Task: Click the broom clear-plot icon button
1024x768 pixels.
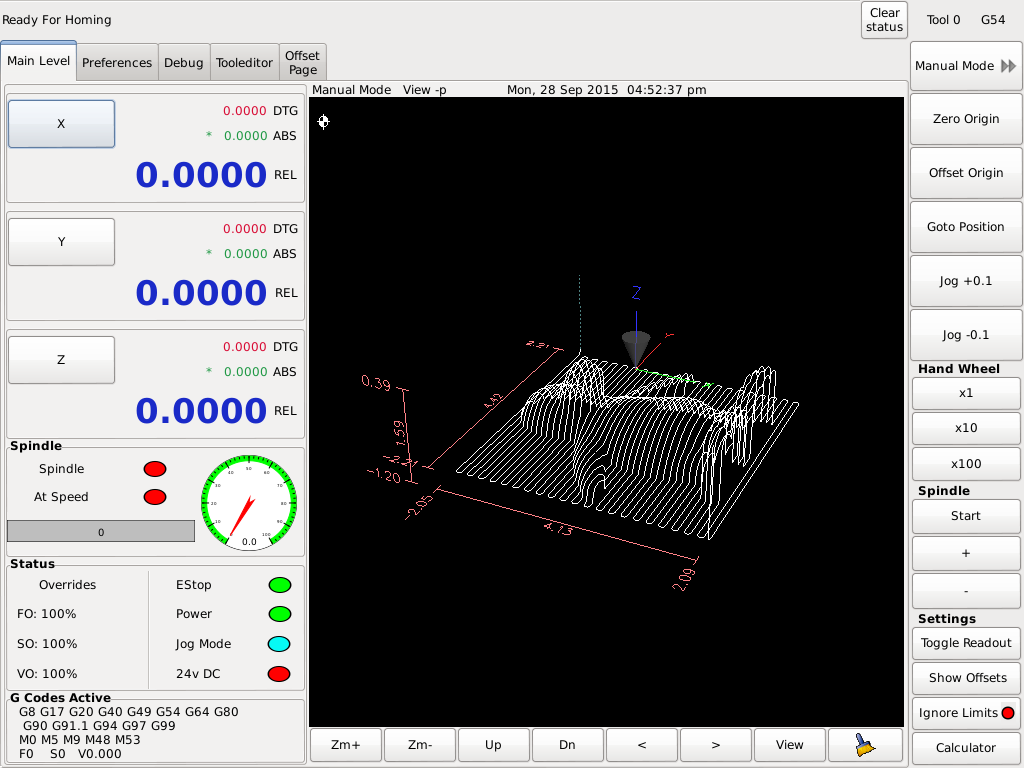Action: pyautogui.click(x=865, y=745)
